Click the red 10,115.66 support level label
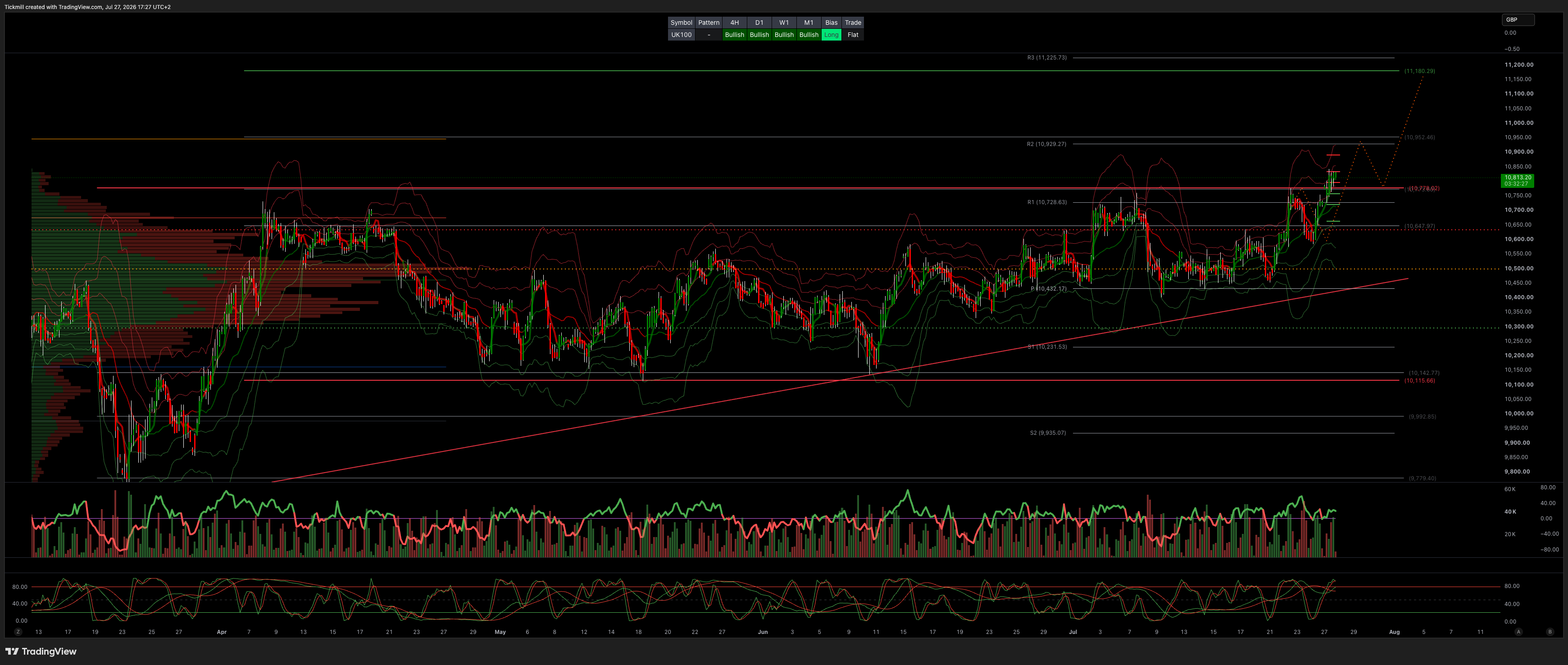The height and width of the screenshot is (665, 1568). (x=1419, y=381)
